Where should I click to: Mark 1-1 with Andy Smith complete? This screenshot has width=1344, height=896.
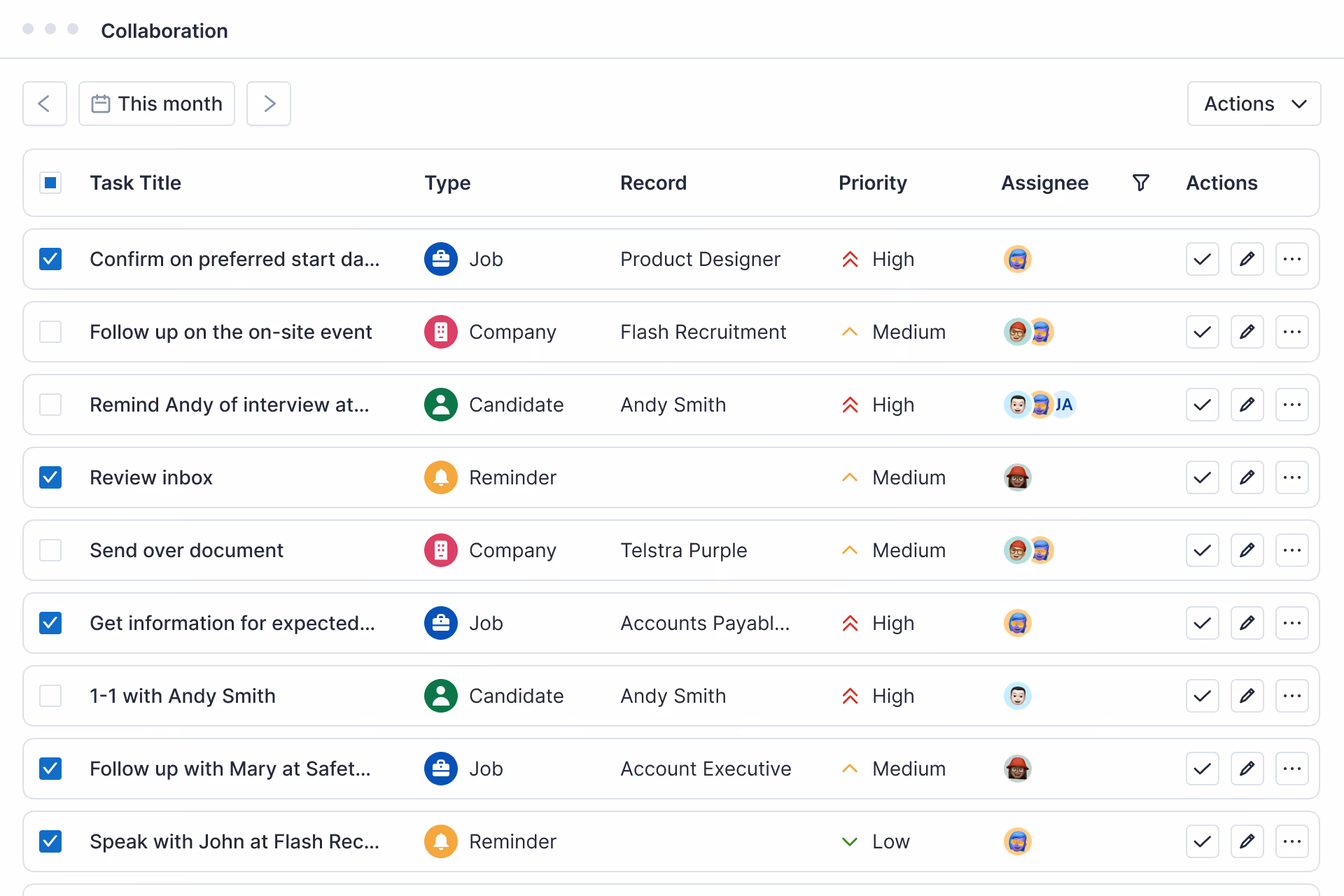[1203, 696]
